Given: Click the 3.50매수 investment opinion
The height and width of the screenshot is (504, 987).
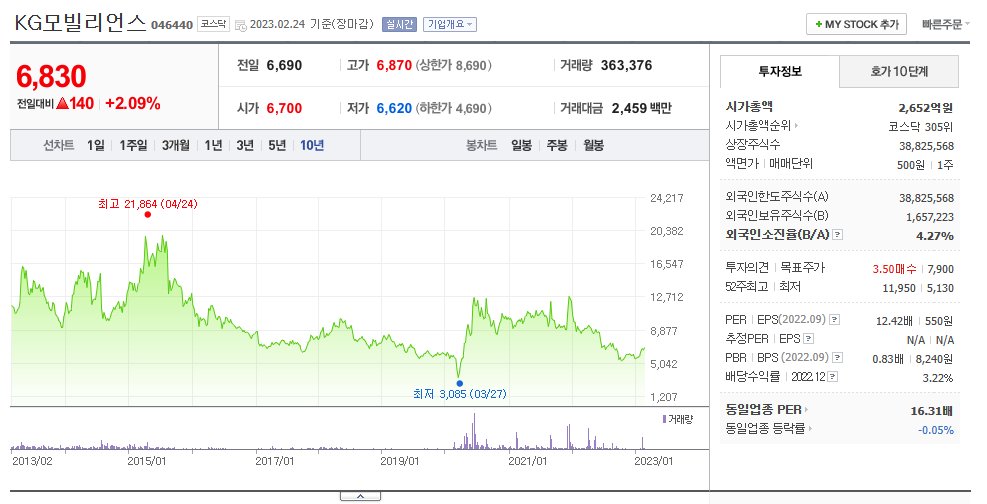Looking at the screenshot, I should (894, 269).
